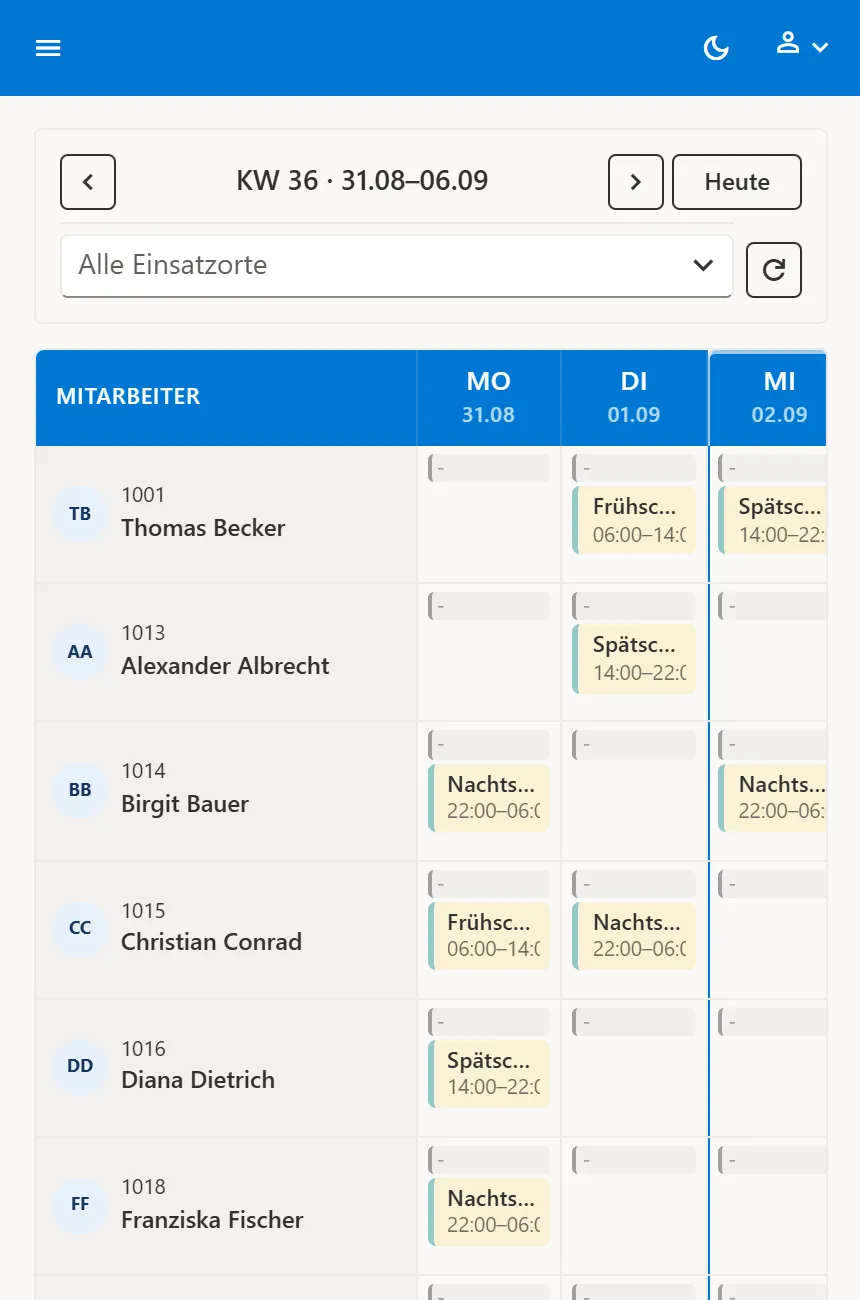Click Thomas Becker's Monday empty placeholder chip
This screenshot has height=1300, width=860.
[x=489, y=468]
